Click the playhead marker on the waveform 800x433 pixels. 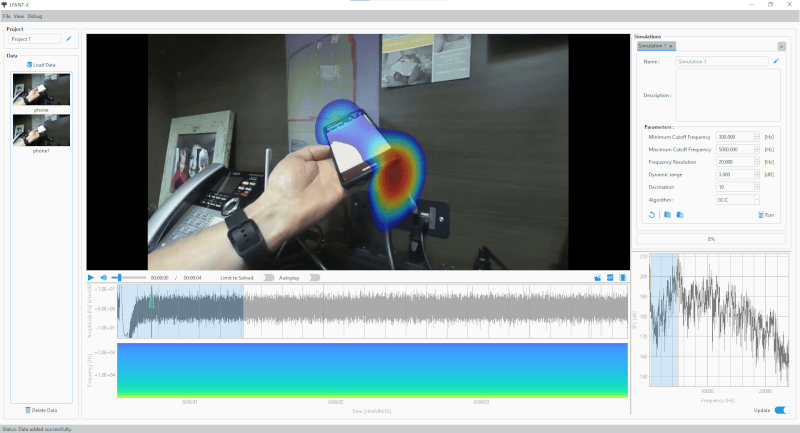151,311
